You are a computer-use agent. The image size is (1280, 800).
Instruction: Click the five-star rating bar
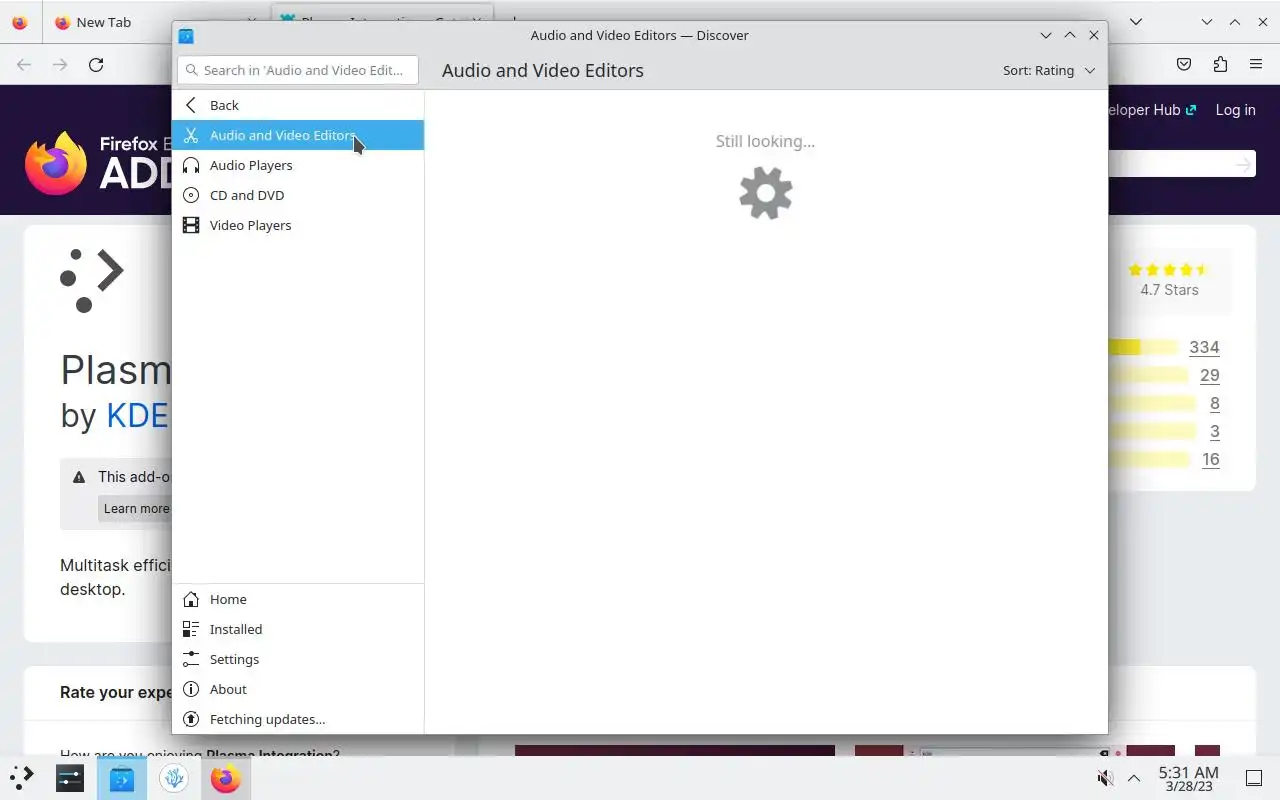(1143, 347)
